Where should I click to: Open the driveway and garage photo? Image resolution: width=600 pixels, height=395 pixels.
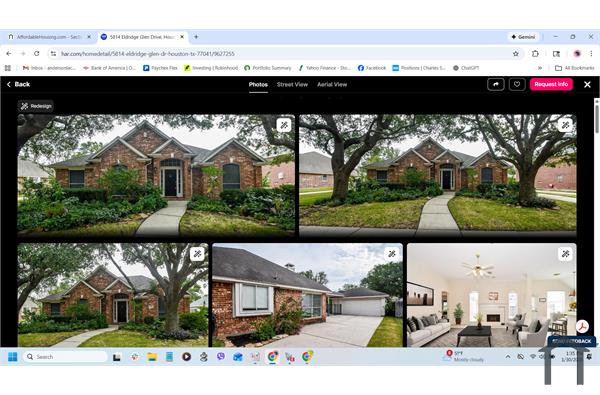308,295
